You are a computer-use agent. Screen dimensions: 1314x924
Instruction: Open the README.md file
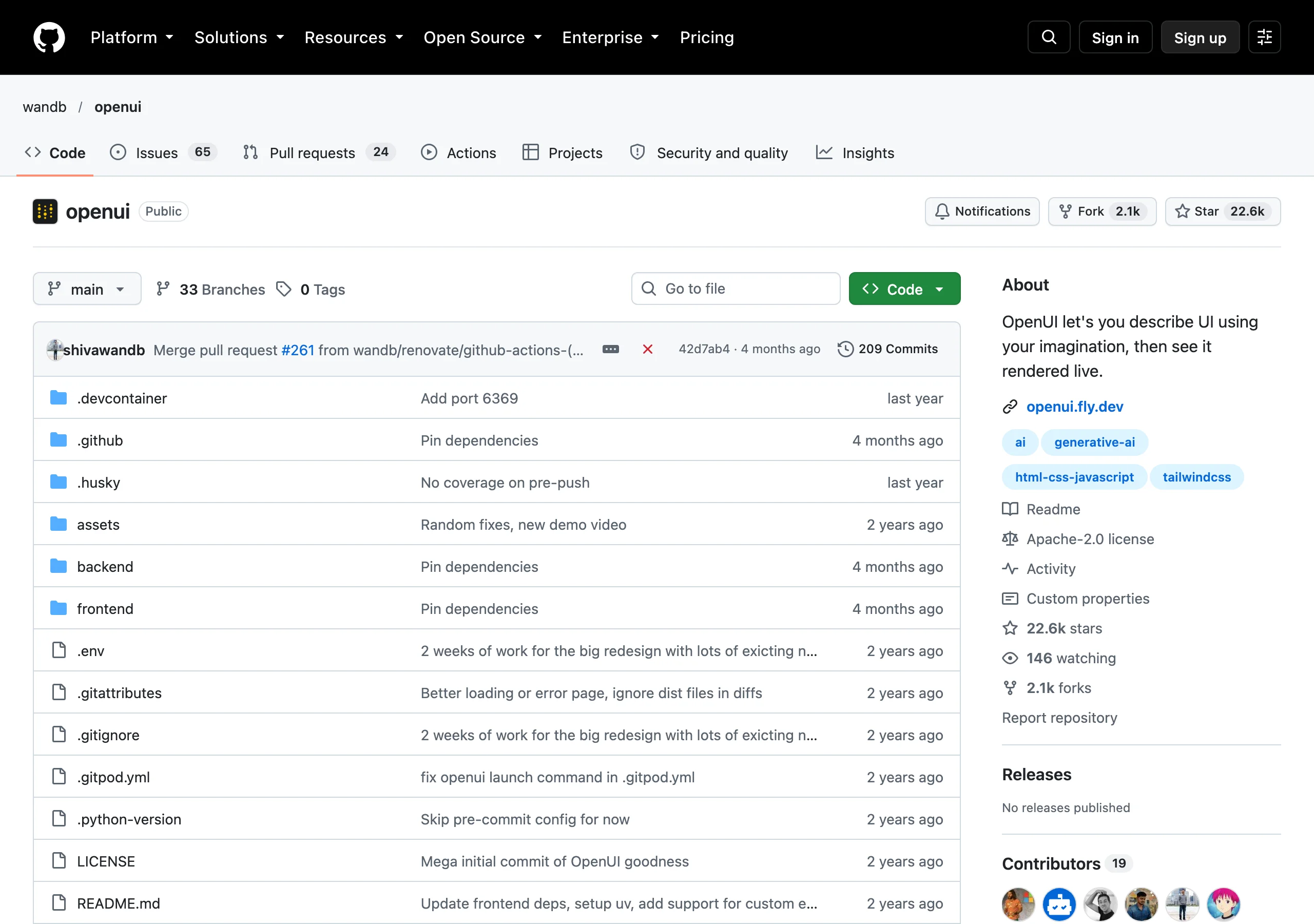point(119,903)
